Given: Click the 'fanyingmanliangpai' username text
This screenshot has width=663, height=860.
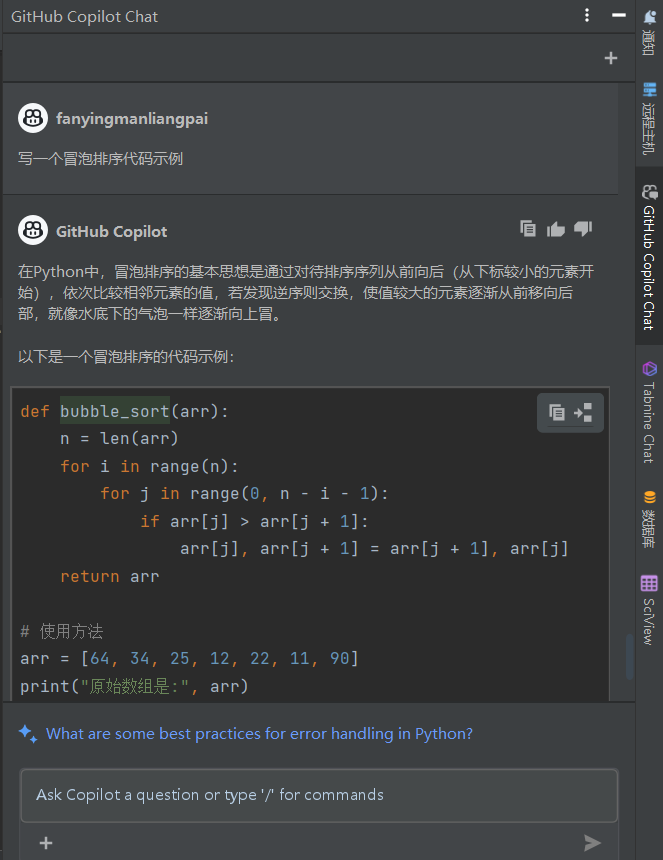Looking at the screenshot, I should point(132,118).
